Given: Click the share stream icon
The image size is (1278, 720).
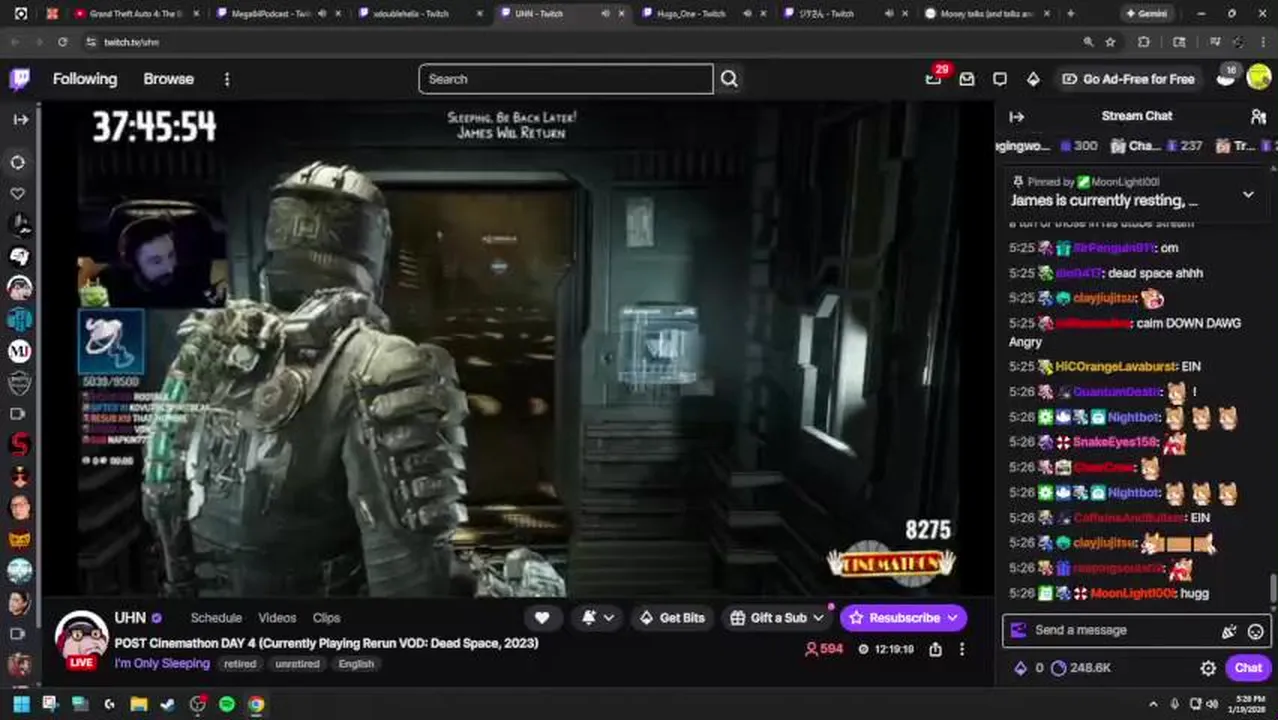Looking at the screenshot, I should [x=935, y=649].
